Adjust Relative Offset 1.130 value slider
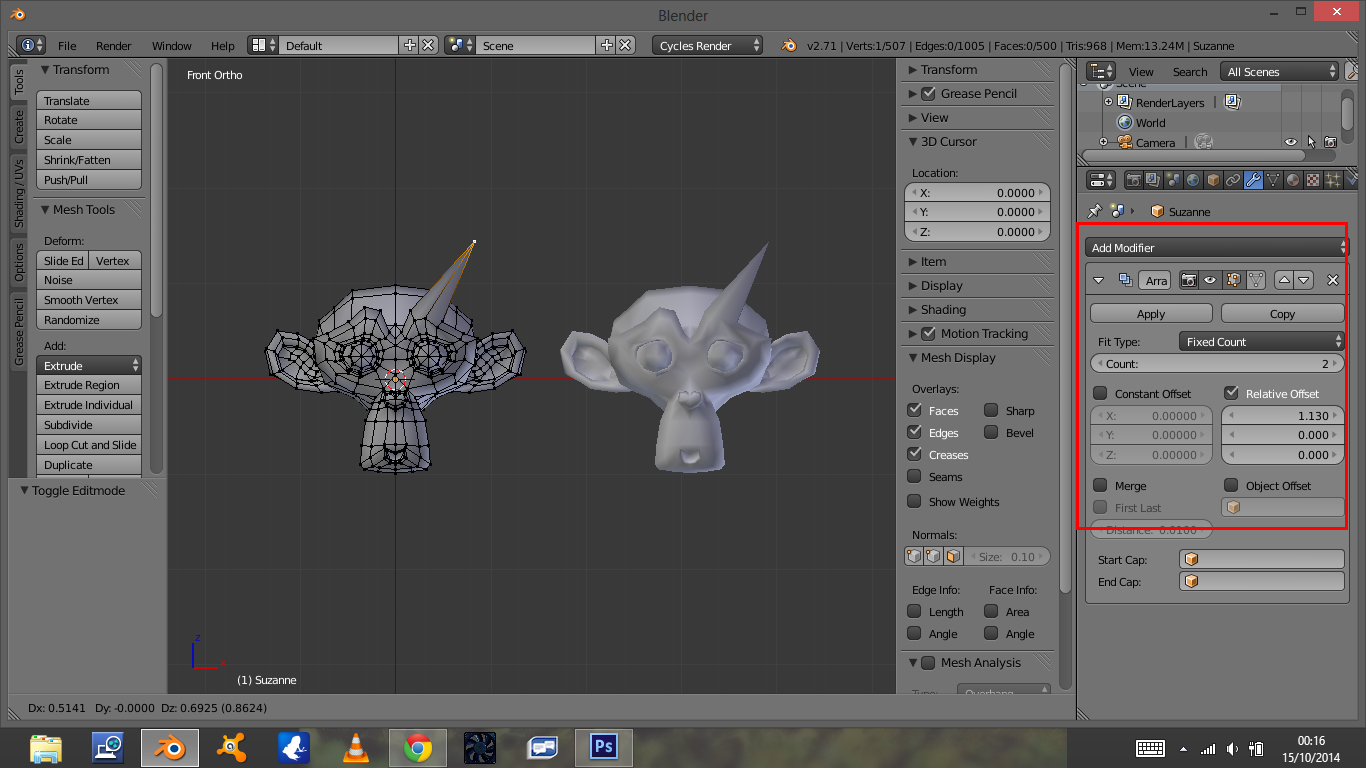The image size is (1366, 768). click(x=1282, y=415)
